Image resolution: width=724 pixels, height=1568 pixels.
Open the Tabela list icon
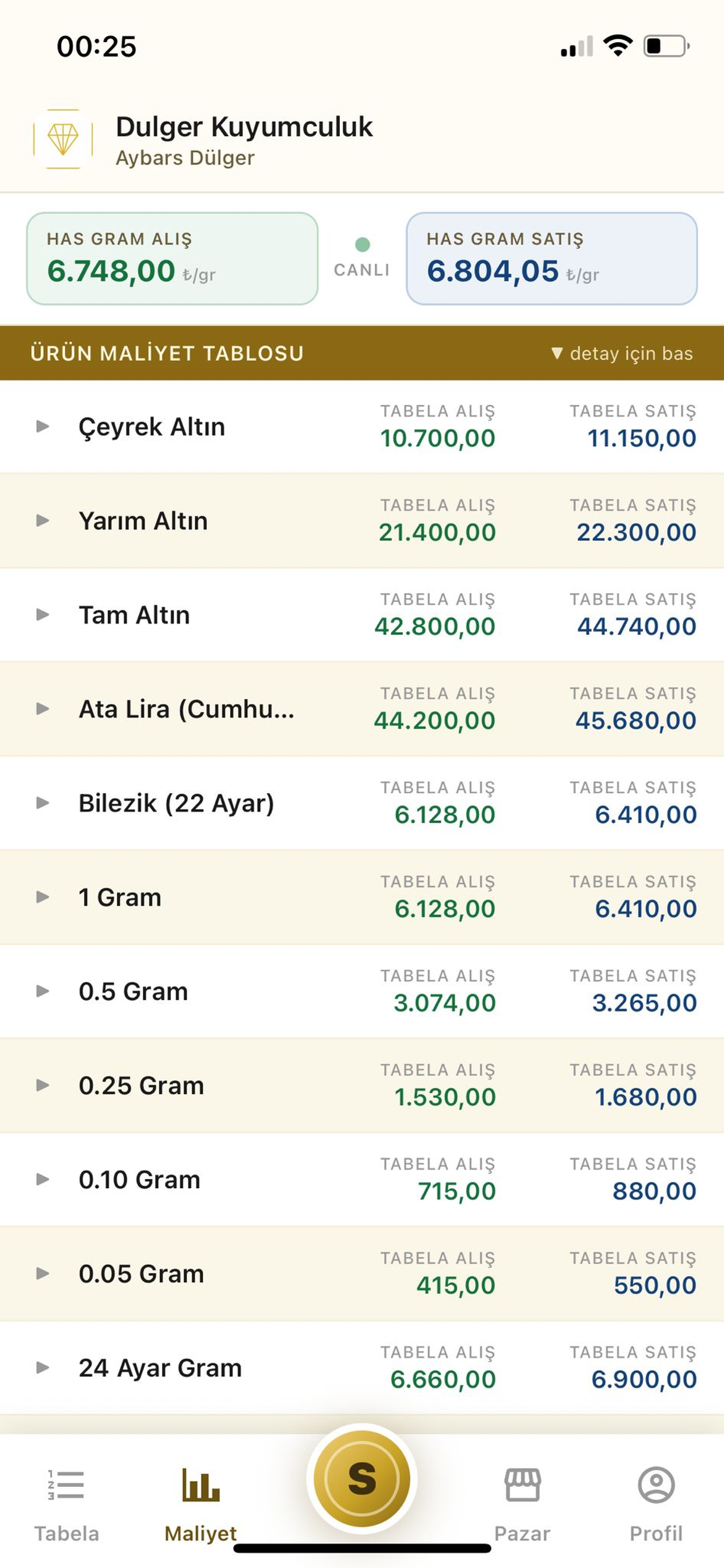coord(66,1485)
